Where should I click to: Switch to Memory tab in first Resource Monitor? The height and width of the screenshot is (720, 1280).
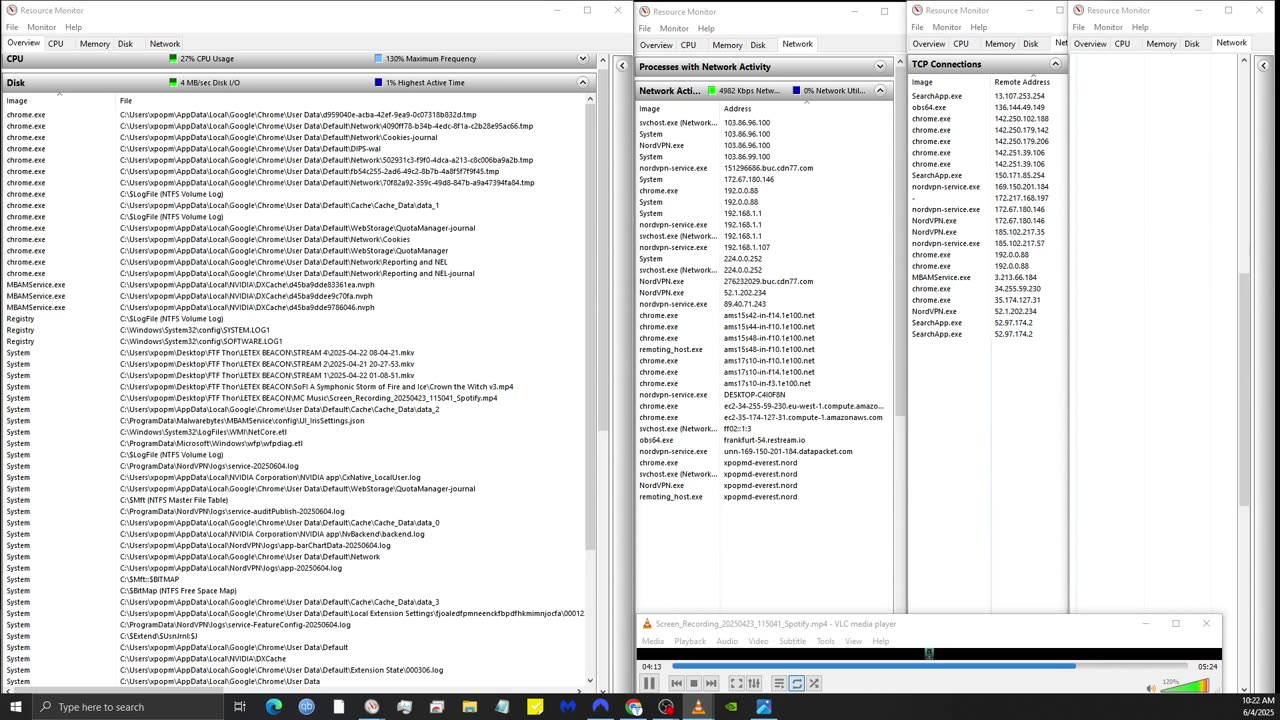pyautogui.click(x=95, y=44)
